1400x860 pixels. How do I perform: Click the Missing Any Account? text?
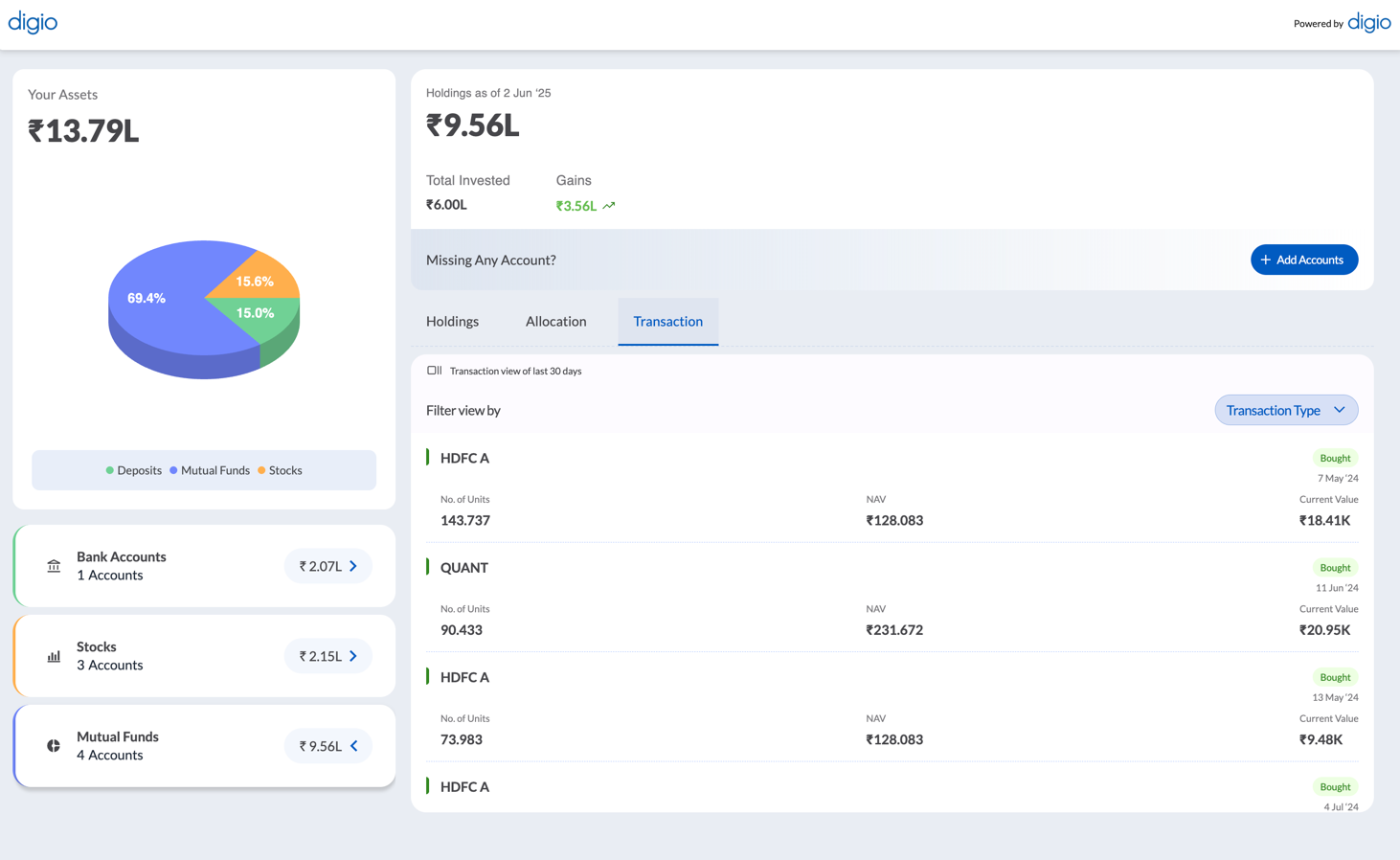pos(491,260)
